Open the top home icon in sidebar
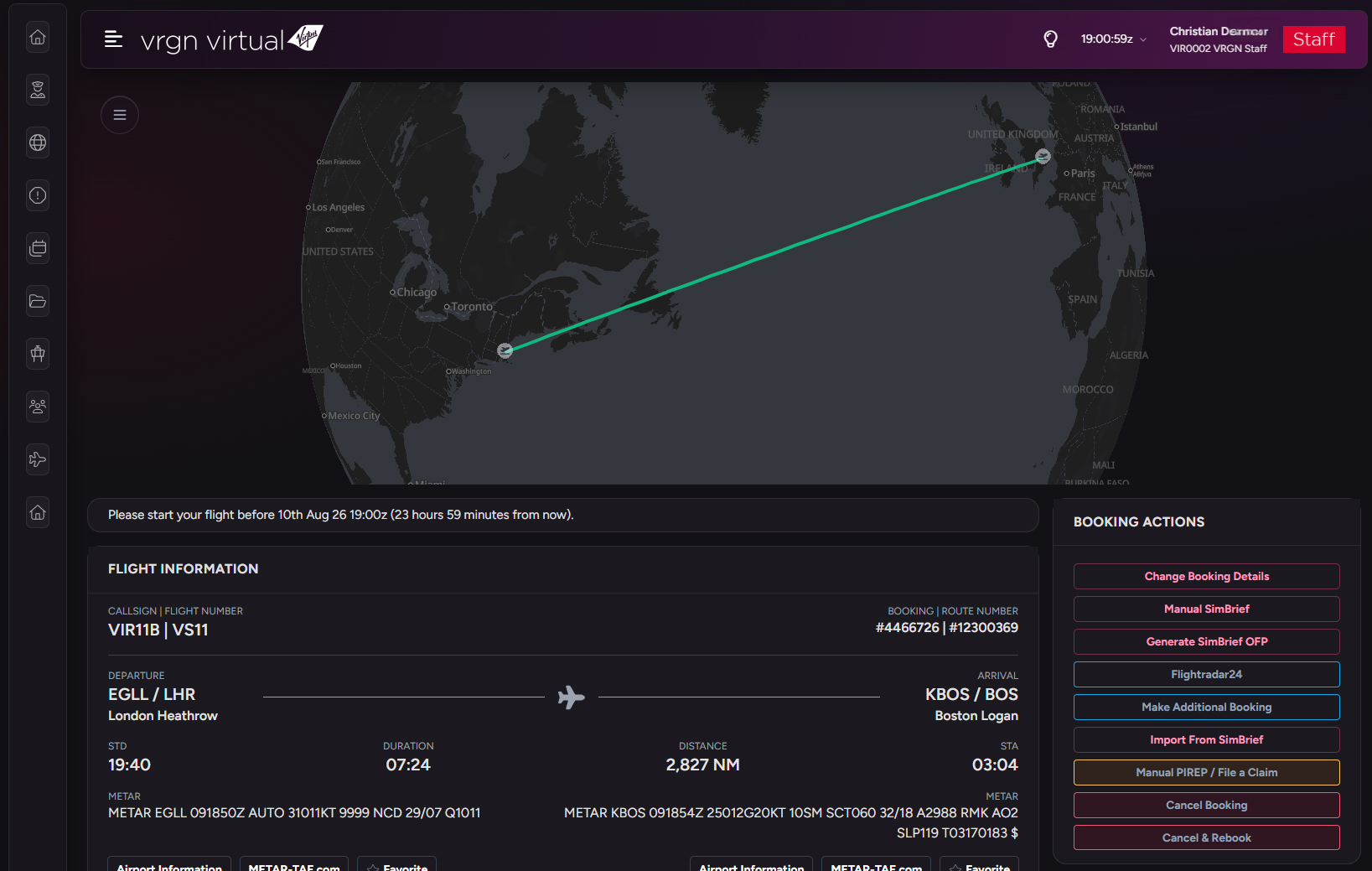This screenshot has height=871, width=1372. pyautogui.click(x=38, y=37)
